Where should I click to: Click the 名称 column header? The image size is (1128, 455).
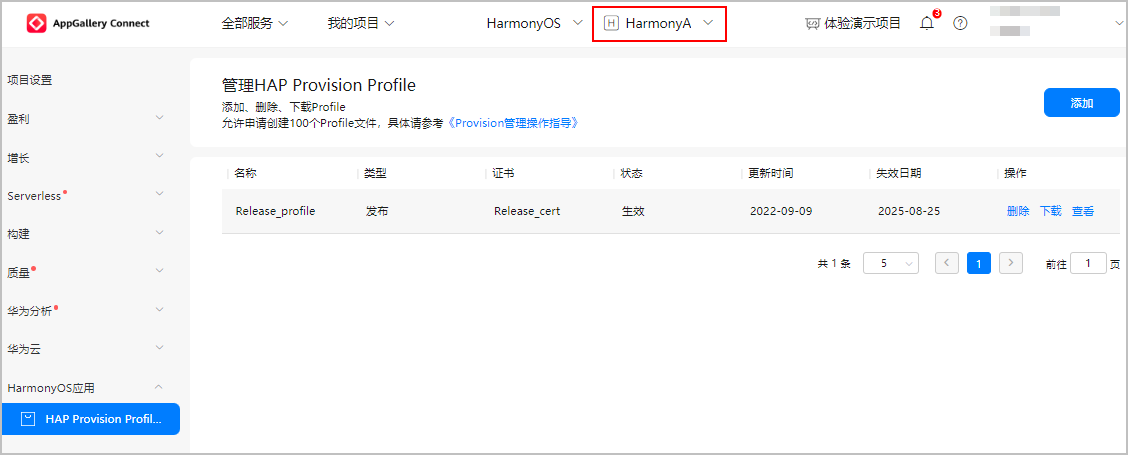tap(245, 174)
